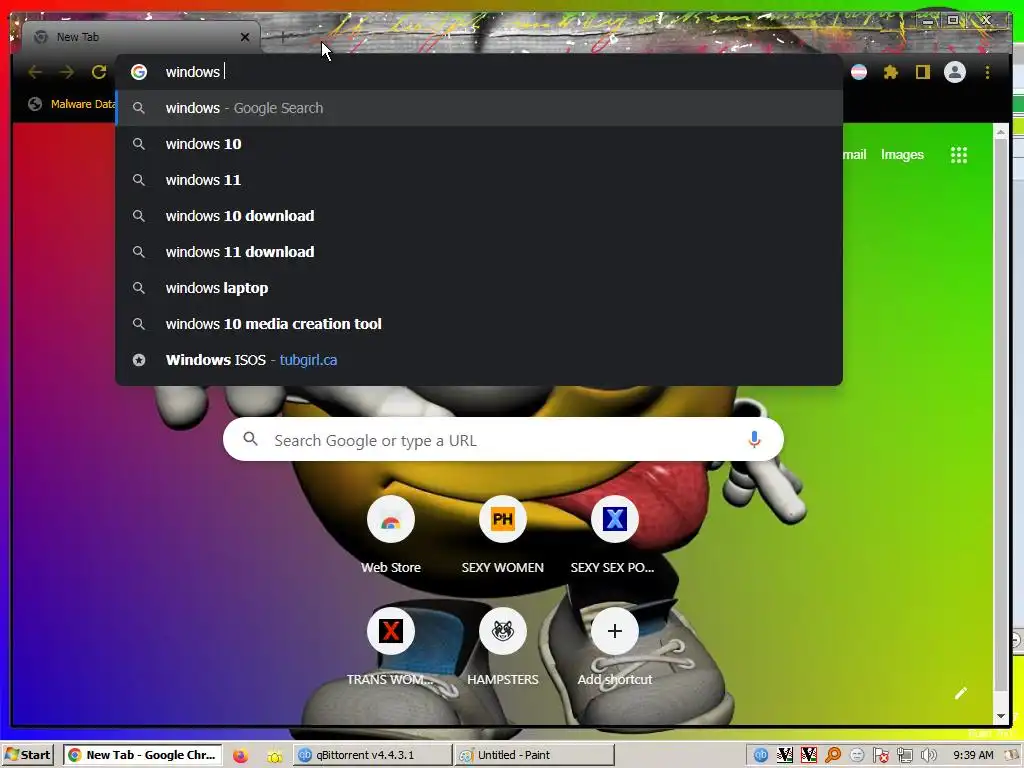Choose 'windows 10 media creation tool' suggestion
This screenshot has height=768, width=1024.
pyautogui.click(x=479, y=324)
